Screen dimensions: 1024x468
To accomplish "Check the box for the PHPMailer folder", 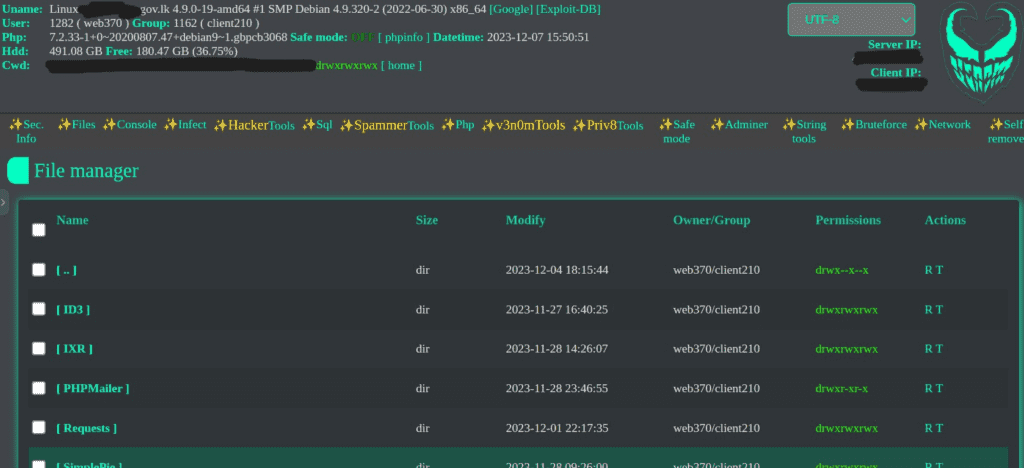I will point(39,388).
